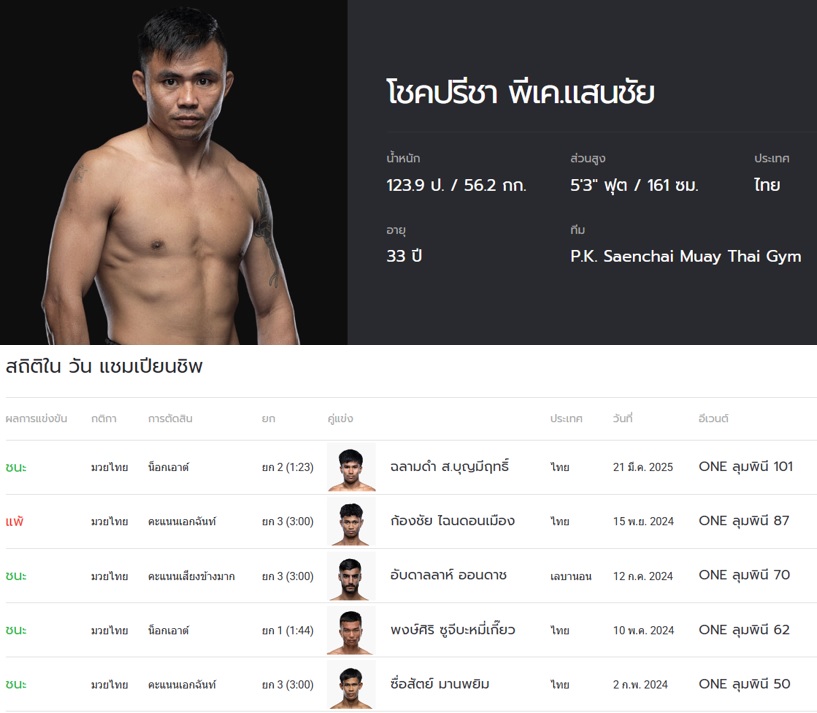Click the คู่แข่ง column header

340,419
